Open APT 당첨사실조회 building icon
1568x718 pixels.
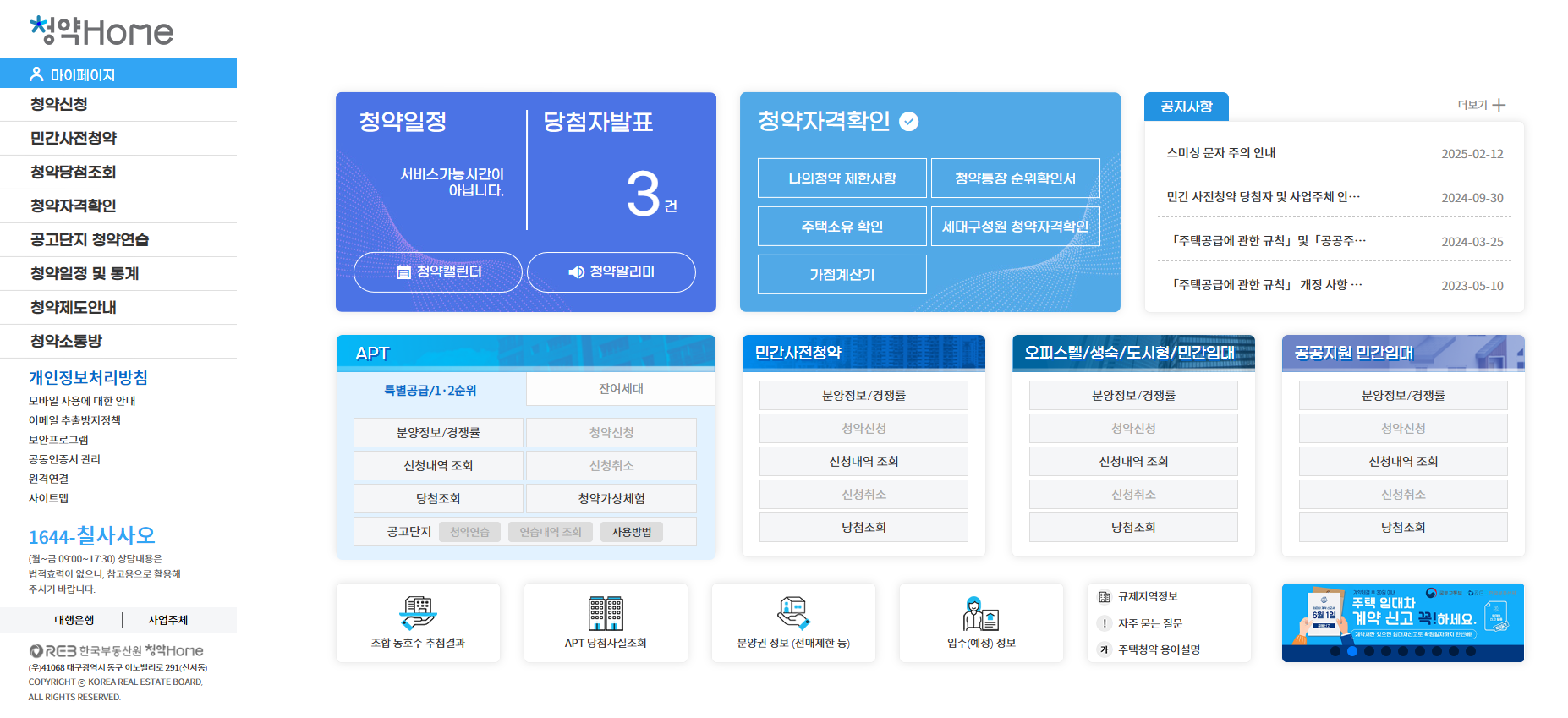606,613
